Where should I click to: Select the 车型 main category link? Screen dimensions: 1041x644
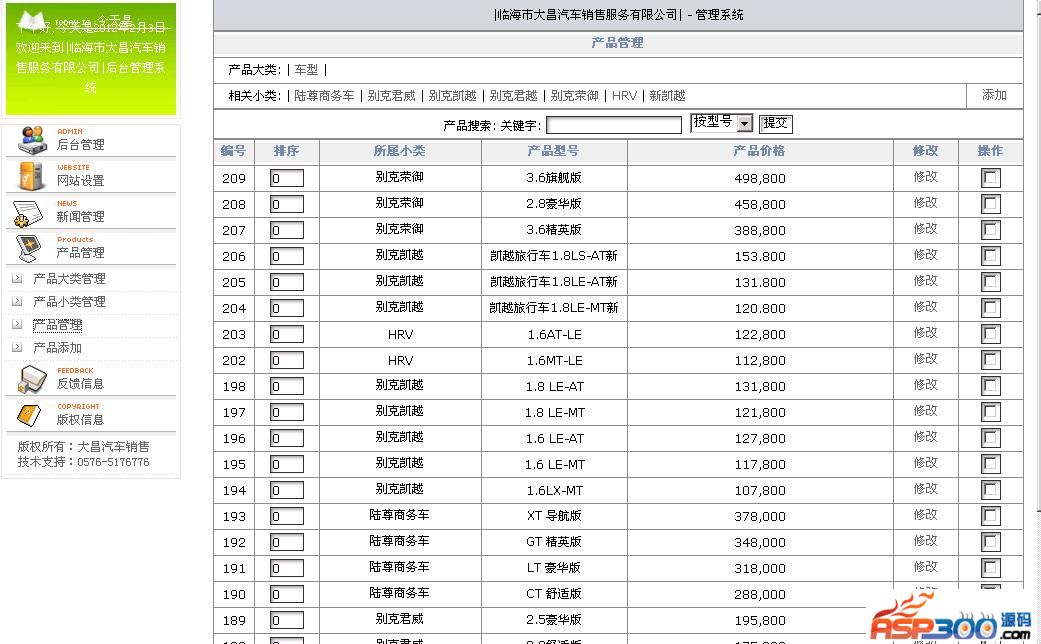click(x=306, y=70)
